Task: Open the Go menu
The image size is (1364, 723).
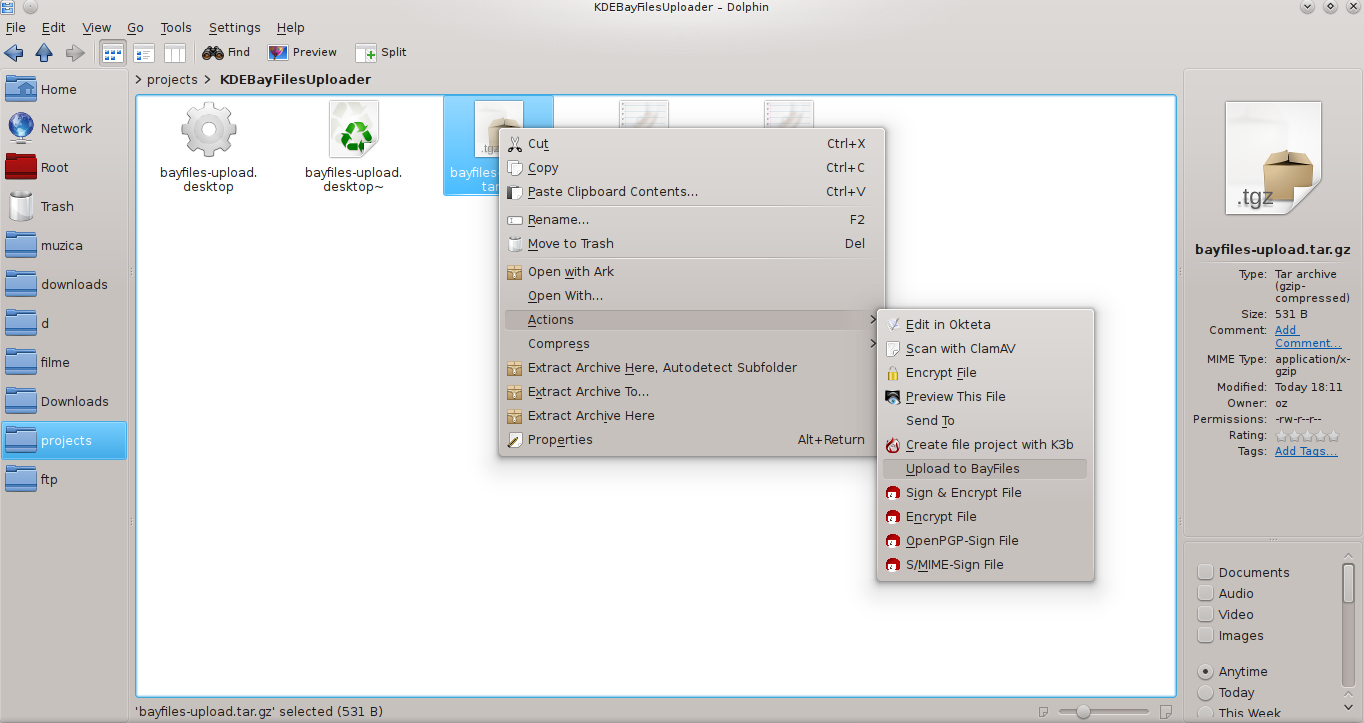Action: pyautogui.click(x=135, y=28)
